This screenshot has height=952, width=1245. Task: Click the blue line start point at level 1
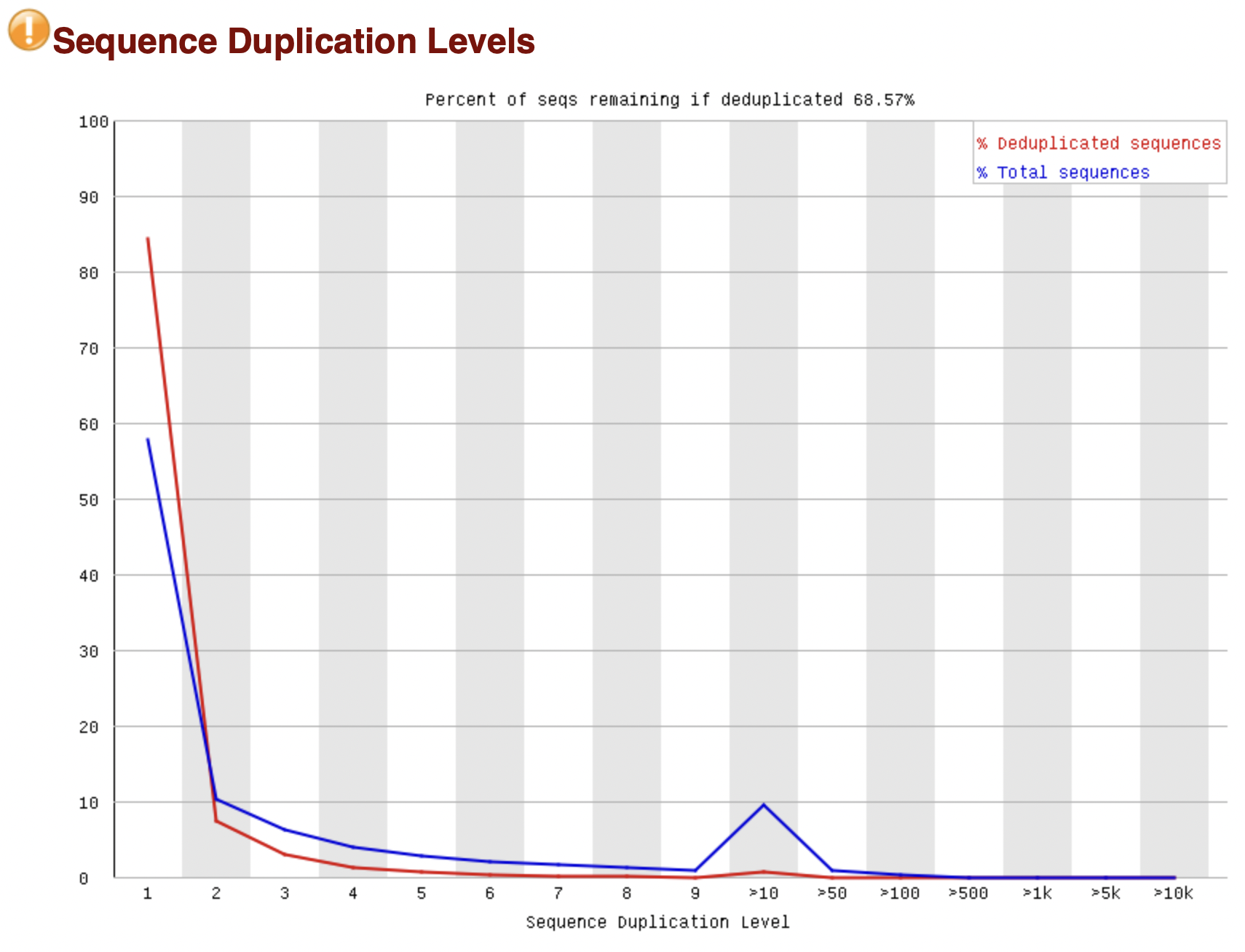tap(148, 439)
